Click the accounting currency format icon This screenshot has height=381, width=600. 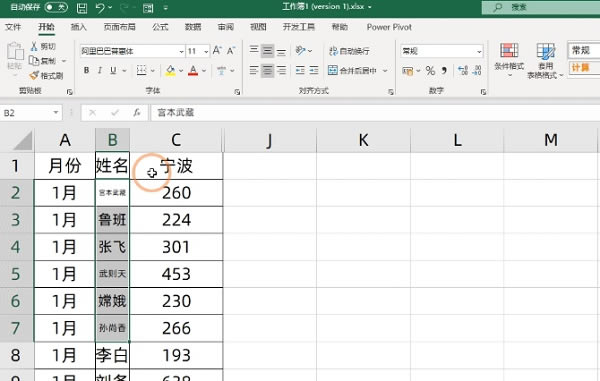click(408, 71)
